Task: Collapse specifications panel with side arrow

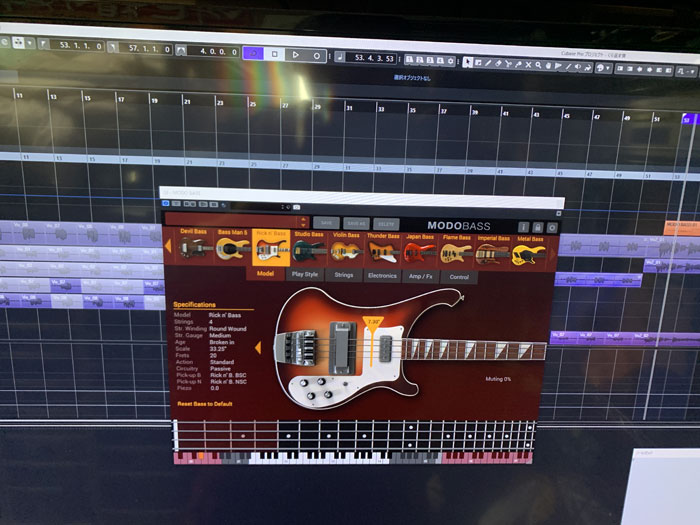Action: tap(258, 348)
